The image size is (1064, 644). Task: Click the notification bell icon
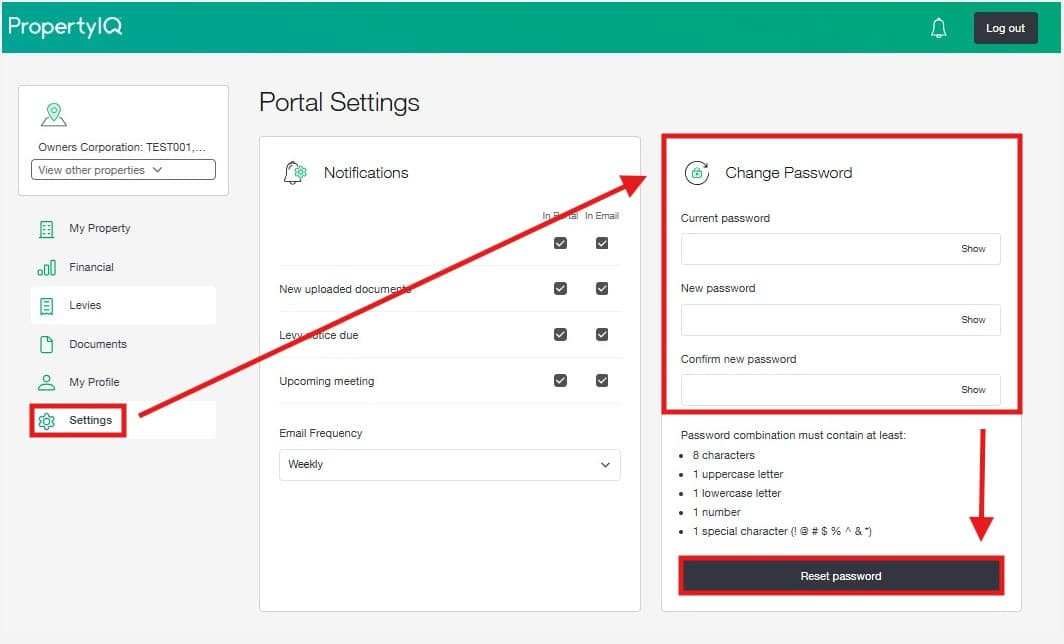(x=938, y=28)
